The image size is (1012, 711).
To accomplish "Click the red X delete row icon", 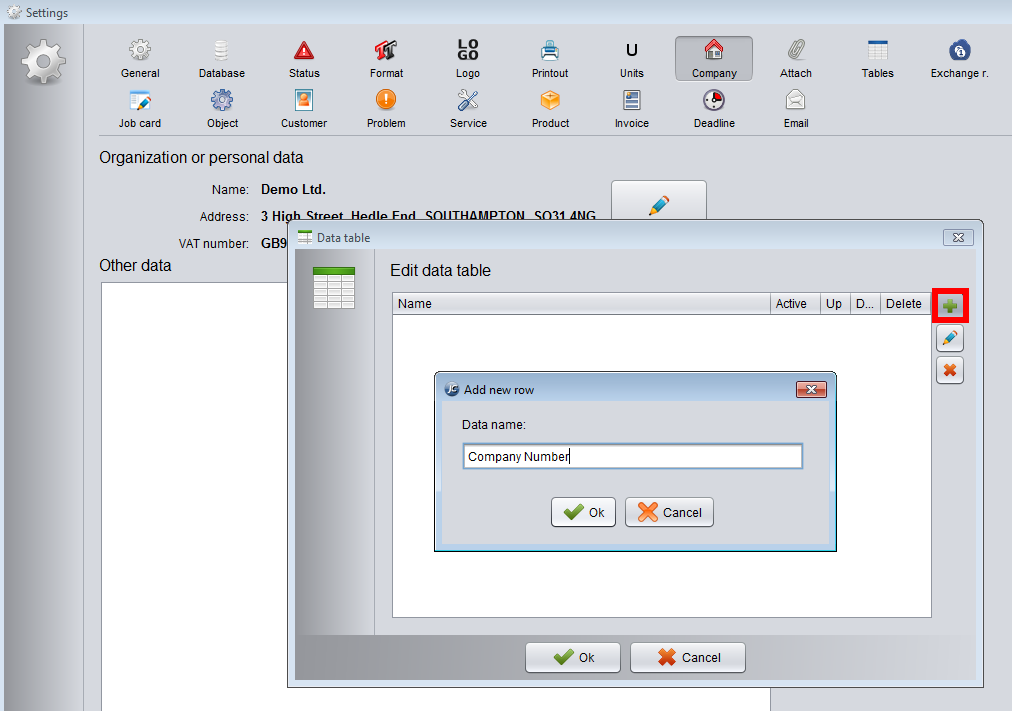I will click(949, 371).
